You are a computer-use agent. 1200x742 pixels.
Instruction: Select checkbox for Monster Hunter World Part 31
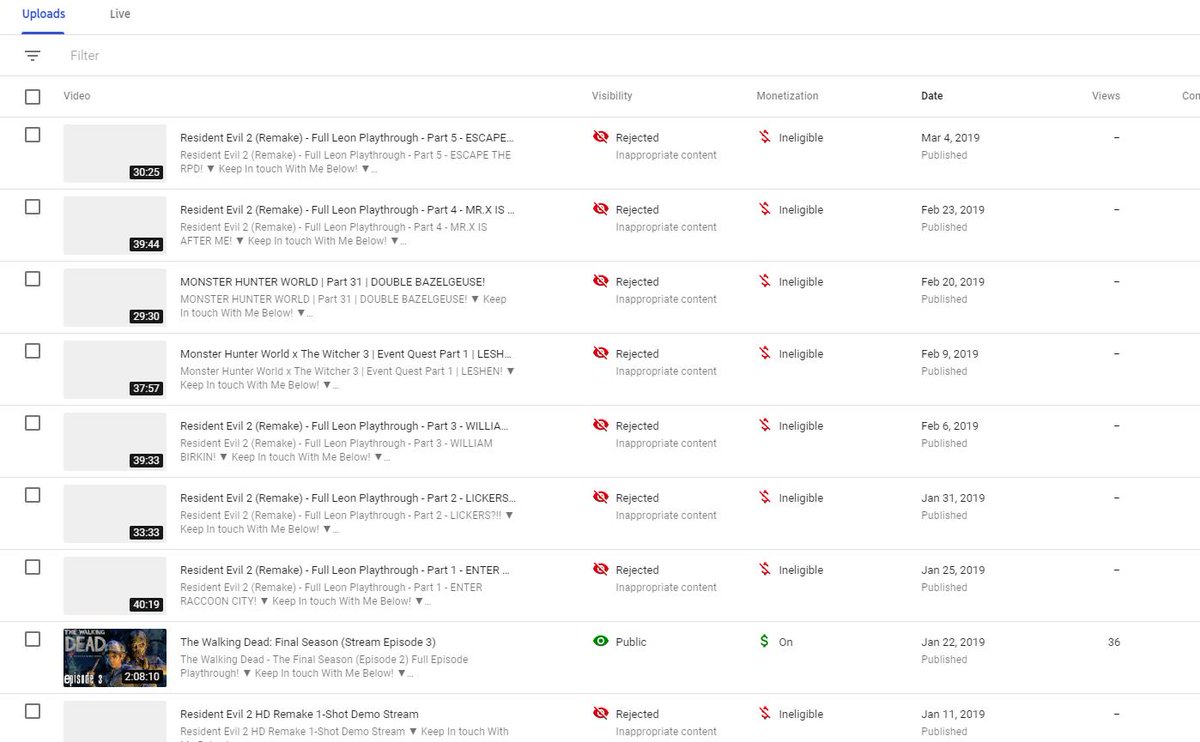[x=33, y=279]
